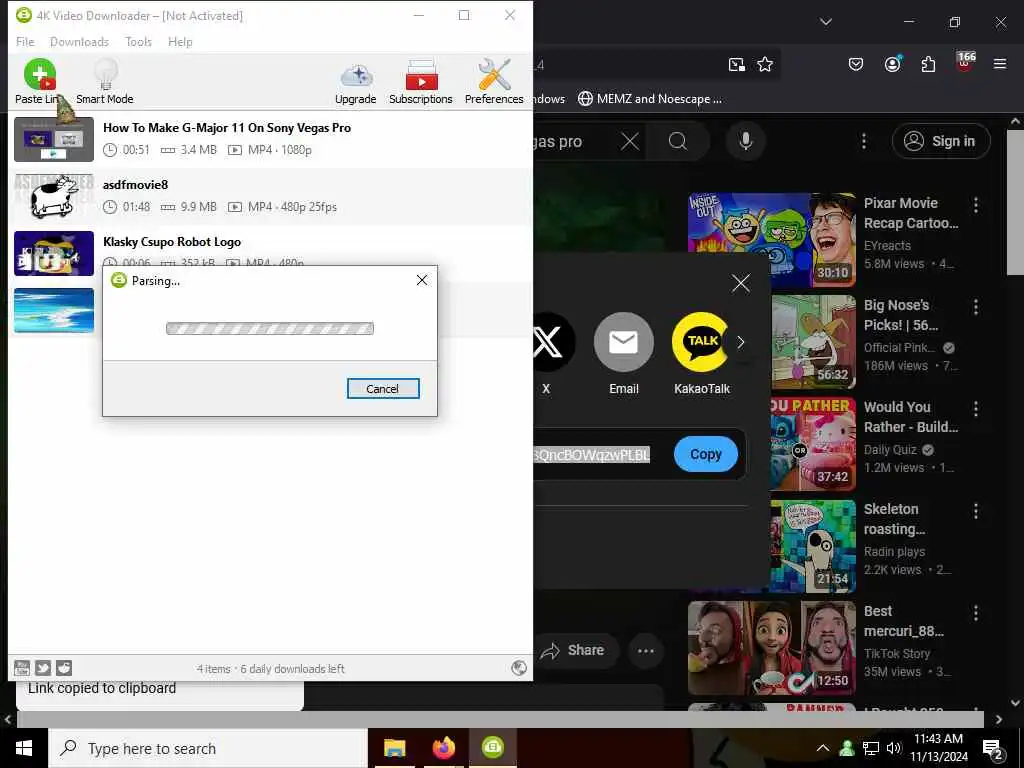Screen dimensions: 1024x768
Task: Click picture-in-picture icon in address bar
Action: click(737, 64)
